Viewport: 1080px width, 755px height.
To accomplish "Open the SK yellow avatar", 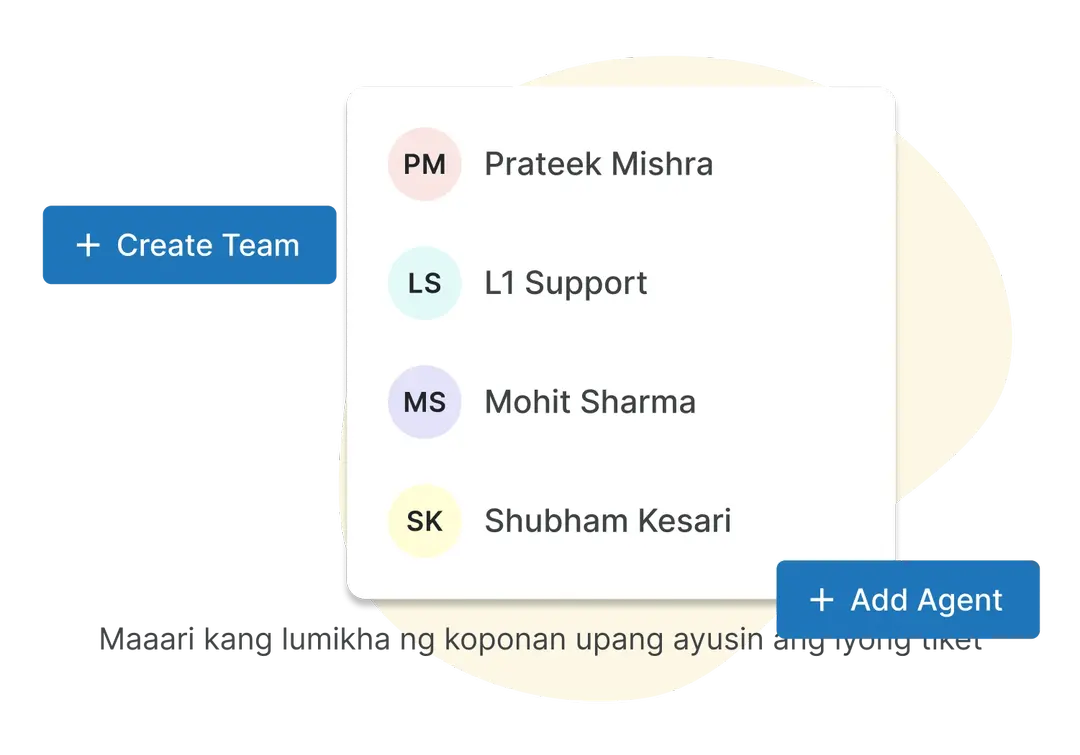I will click(x=424, y=521).
